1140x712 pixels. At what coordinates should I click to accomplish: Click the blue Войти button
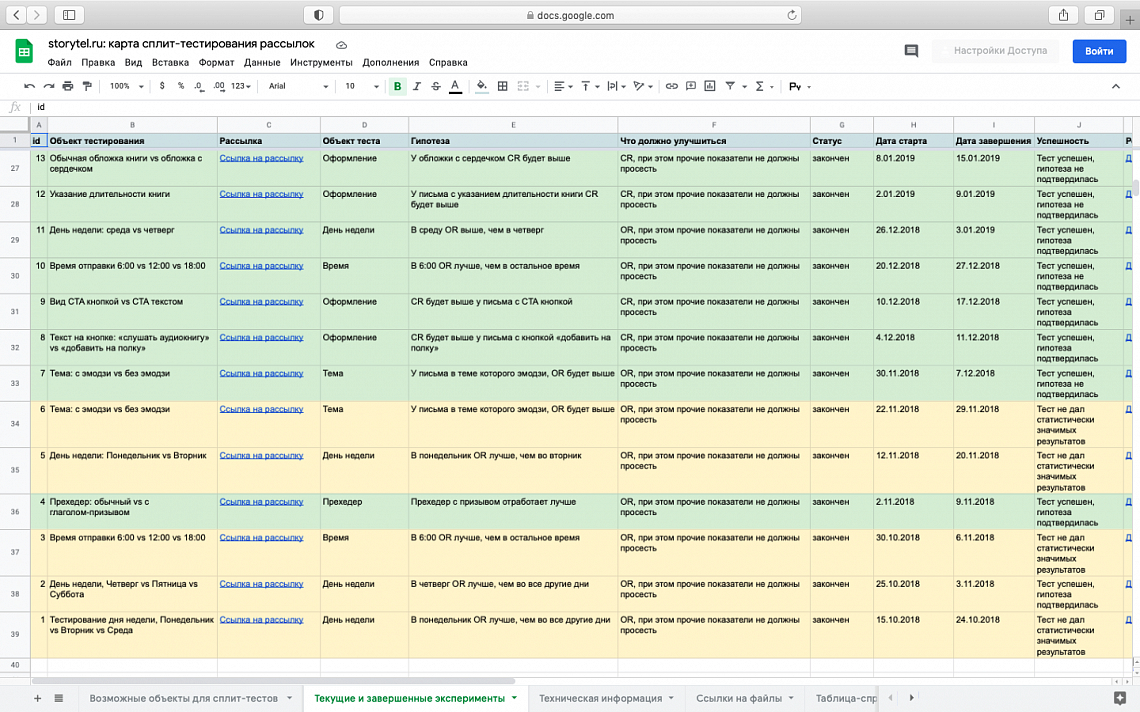pos(1098,51)
